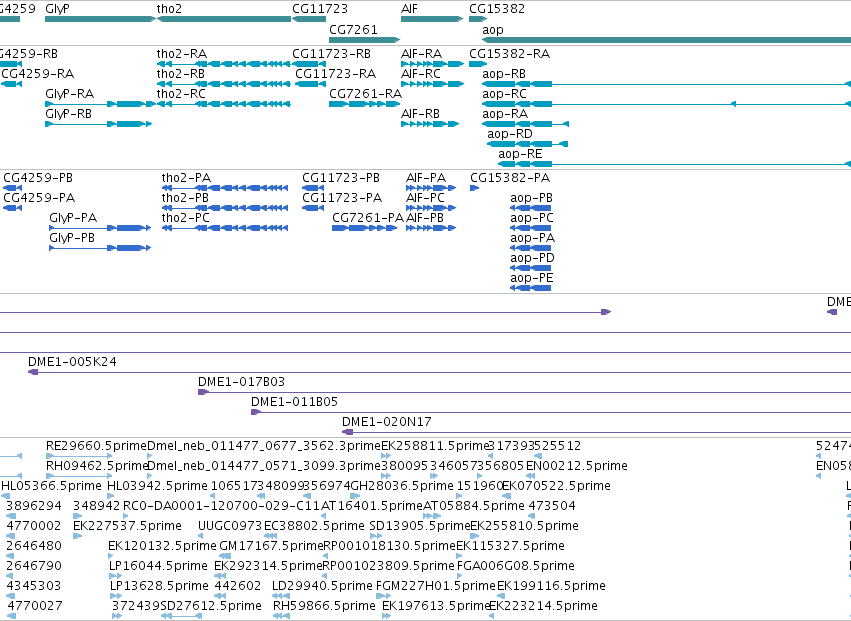Click the GlyP-RA transcript label

(x=69, y=94)
